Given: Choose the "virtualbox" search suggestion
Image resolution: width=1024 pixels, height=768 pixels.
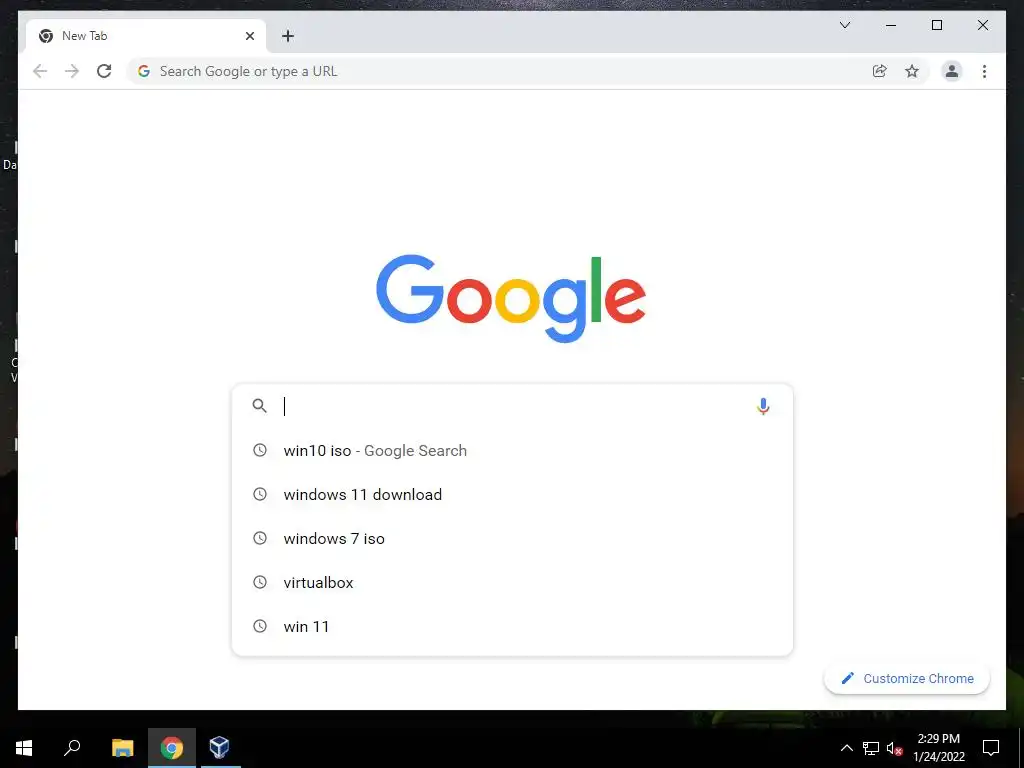Looking at the screenshot, I should pos(512,582).
